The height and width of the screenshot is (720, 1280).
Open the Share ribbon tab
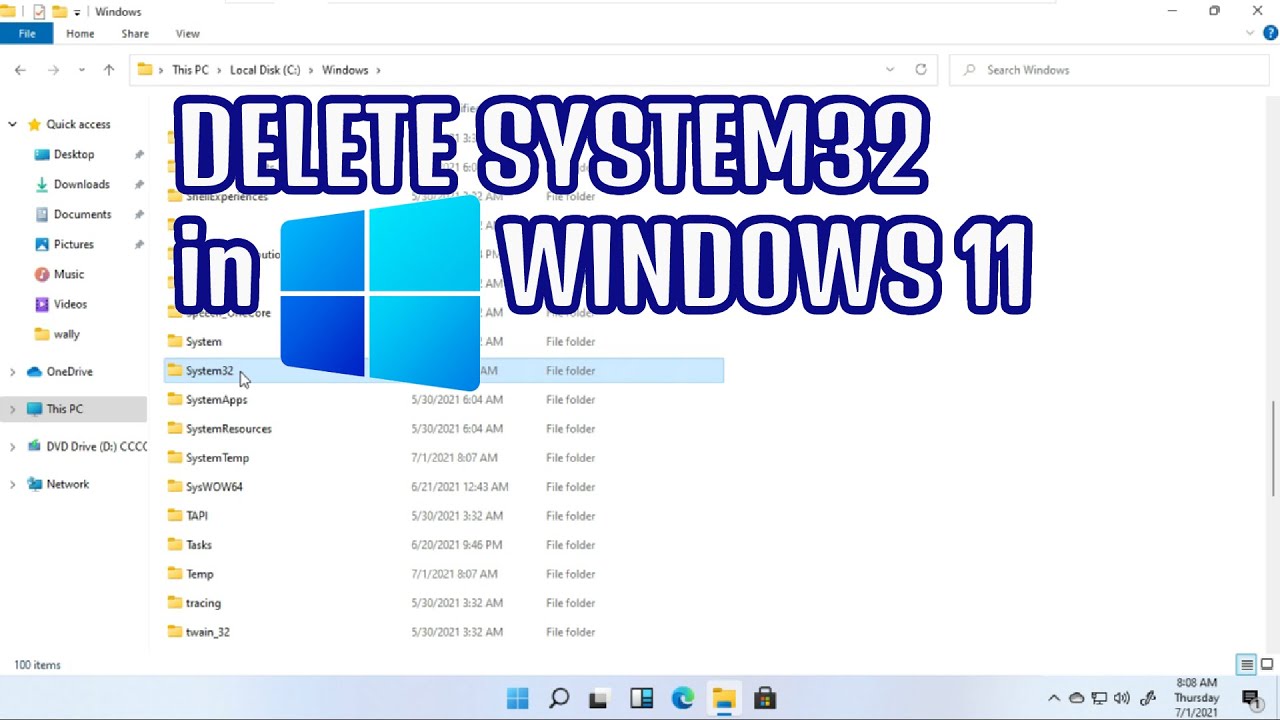(135, 33)
